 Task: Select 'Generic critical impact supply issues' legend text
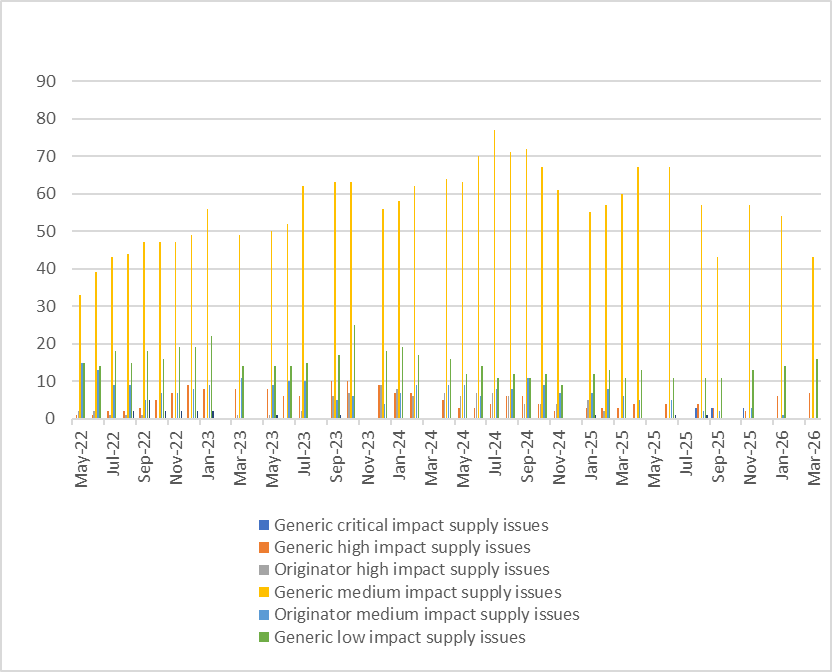coord(410,525)
